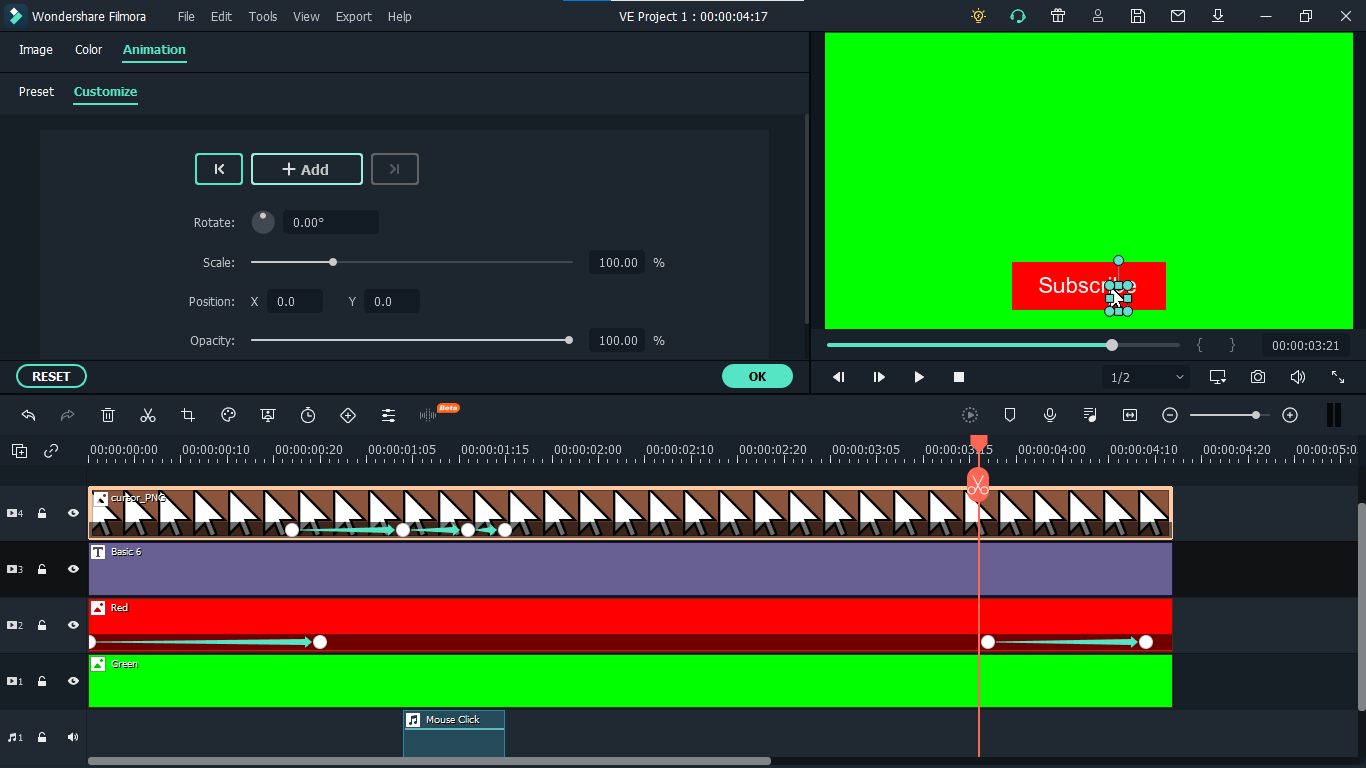Screen dimensions: 1366x768
Task: Click the lightbulb tips icon
Action: tap(978, 16)
